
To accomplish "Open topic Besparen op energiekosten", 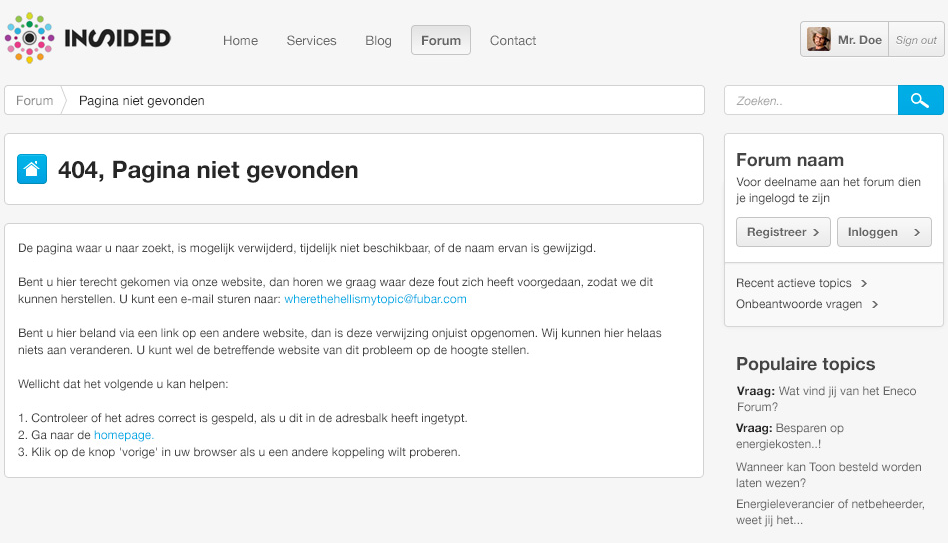I will (x=790, y=436).
